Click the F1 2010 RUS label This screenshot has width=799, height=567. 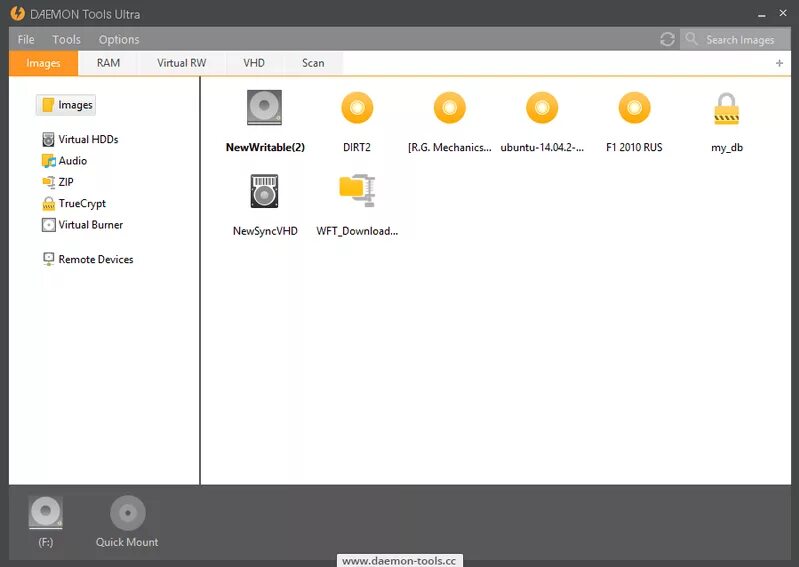(634, 147)
